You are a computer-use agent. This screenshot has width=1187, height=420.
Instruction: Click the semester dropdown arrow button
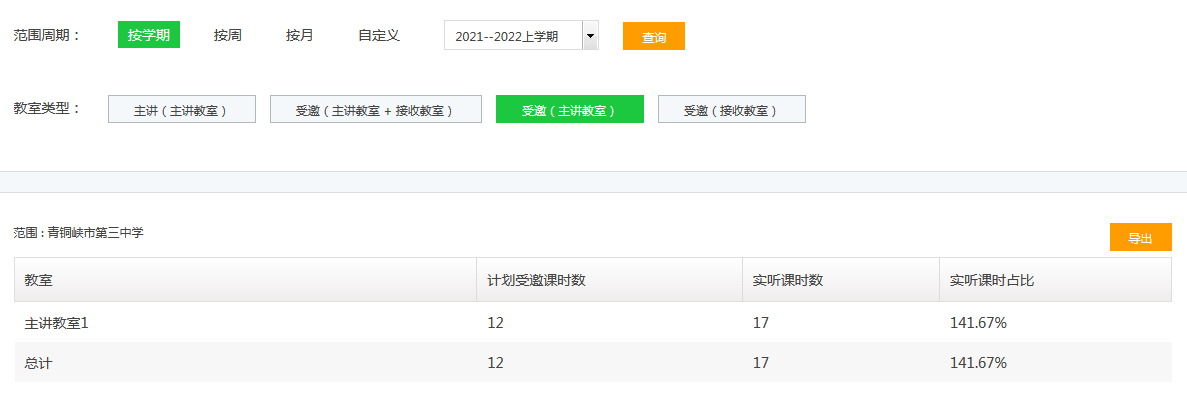click(x=590, y=36)
